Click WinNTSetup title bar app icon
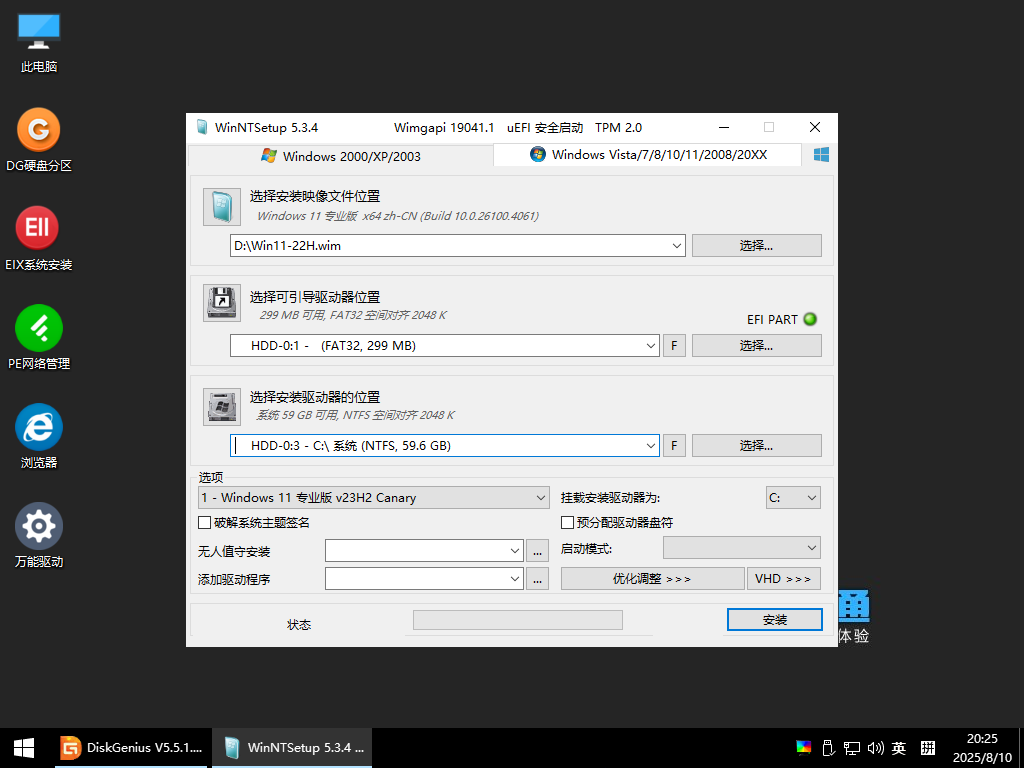The height and width of the screenshot is (768, 1024). (x=202, y=127)
